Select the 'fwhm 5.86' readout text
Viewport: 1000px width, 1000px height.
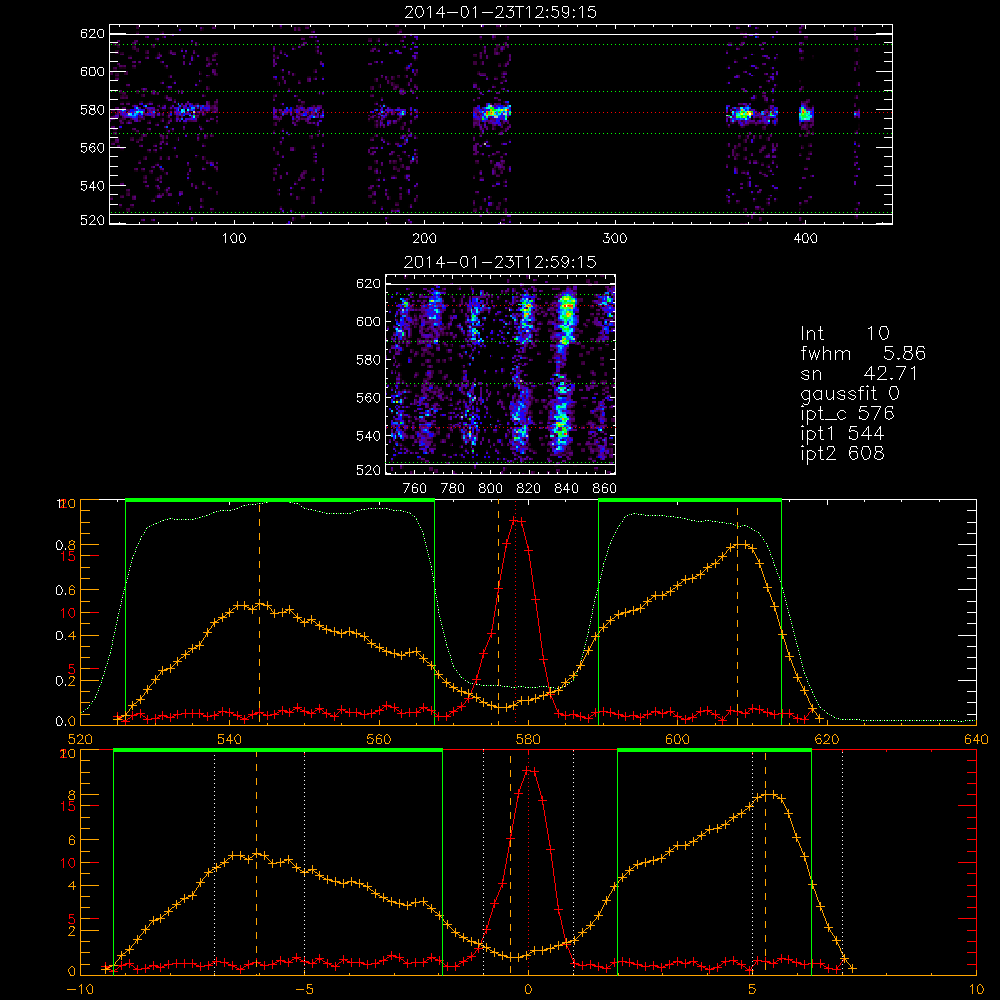pos(863,353)
